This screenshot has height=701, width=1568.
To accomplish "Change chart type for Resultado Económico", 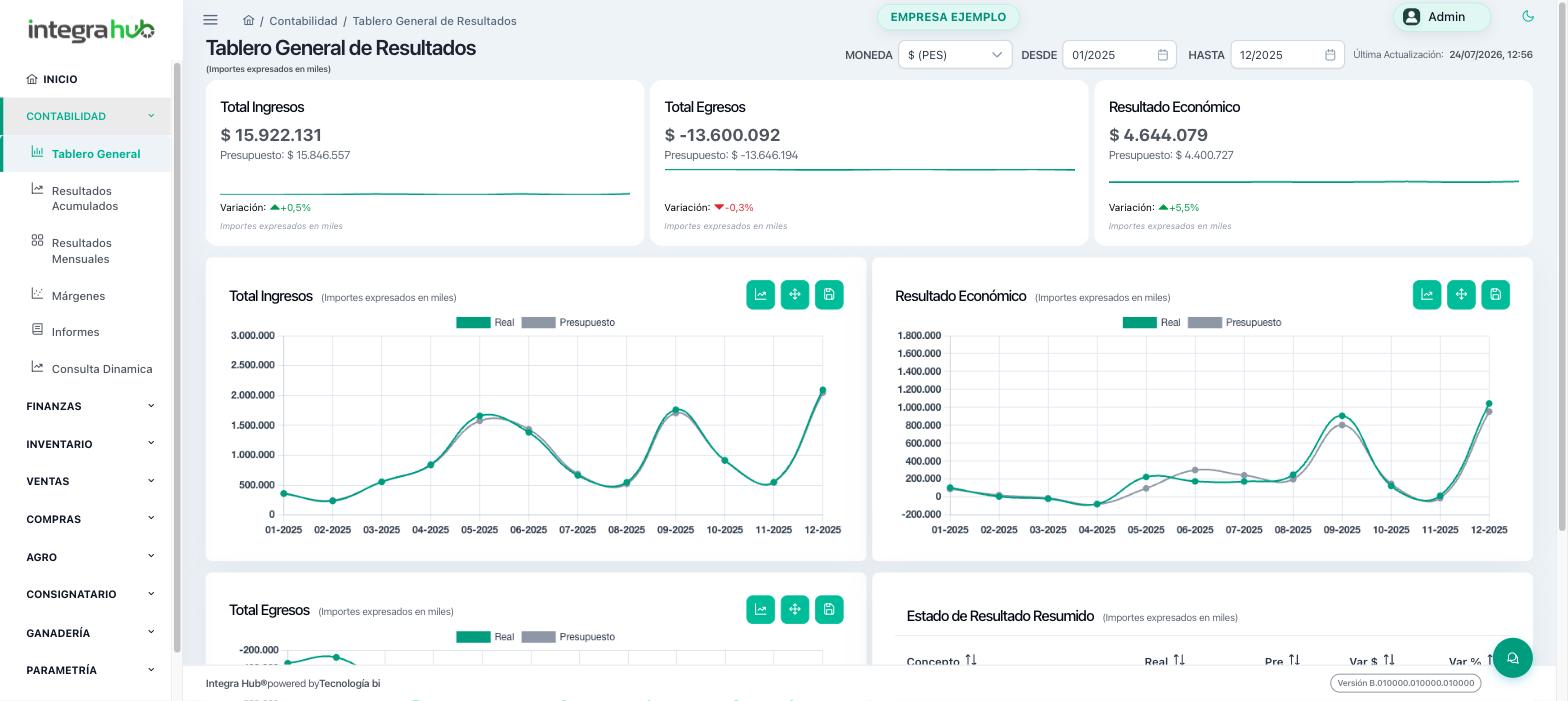I will [1427, 295].
